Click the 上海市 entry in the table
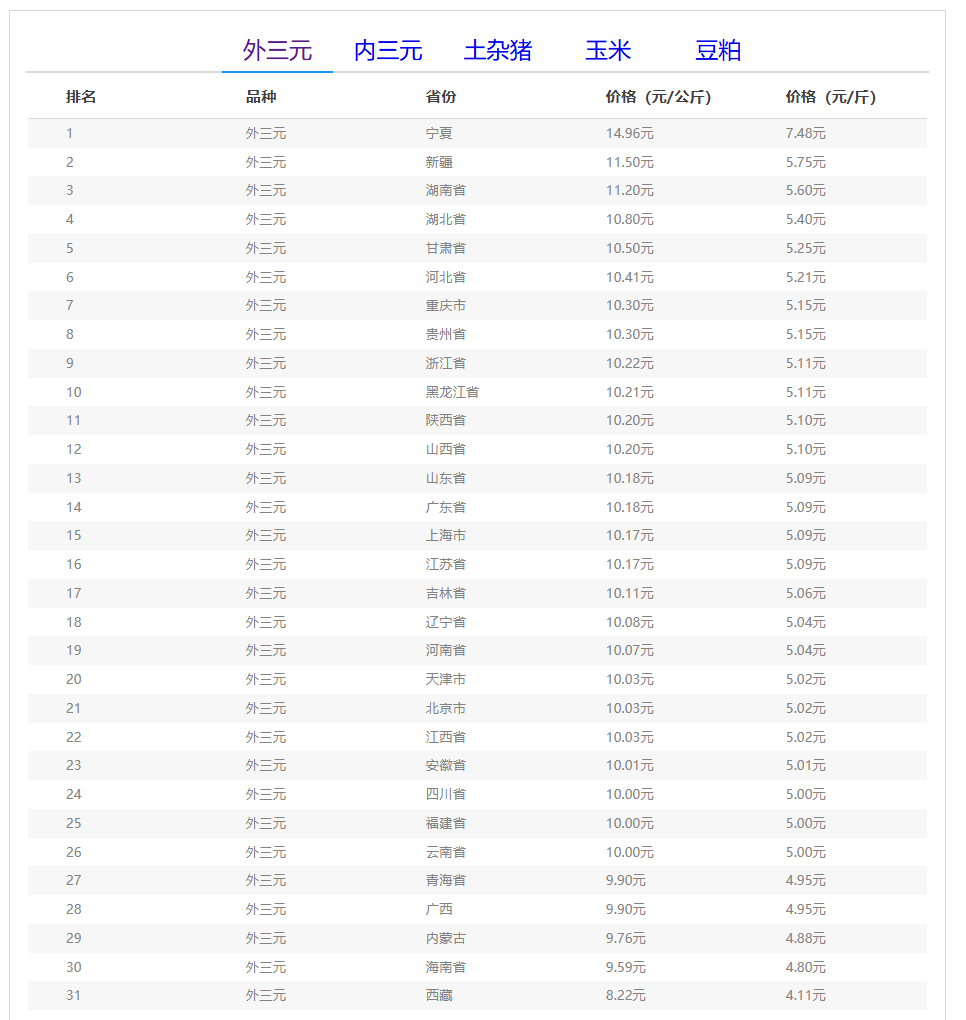 (445, 535)
